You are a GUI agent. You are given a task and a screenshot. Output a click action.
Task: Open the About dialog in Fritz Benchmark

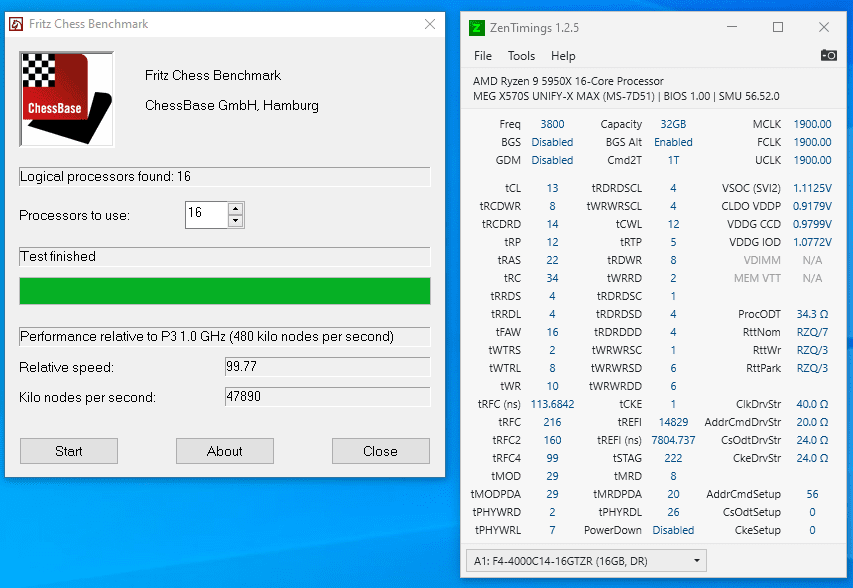(x=225, y=451)
